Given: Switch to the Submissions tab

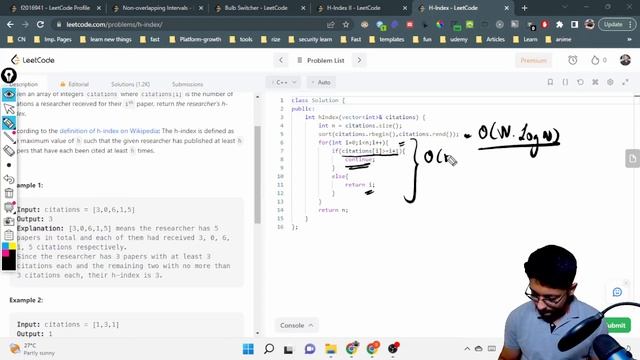Looking at the screenshot, I should pyautogui.click(x=187, y=84).
